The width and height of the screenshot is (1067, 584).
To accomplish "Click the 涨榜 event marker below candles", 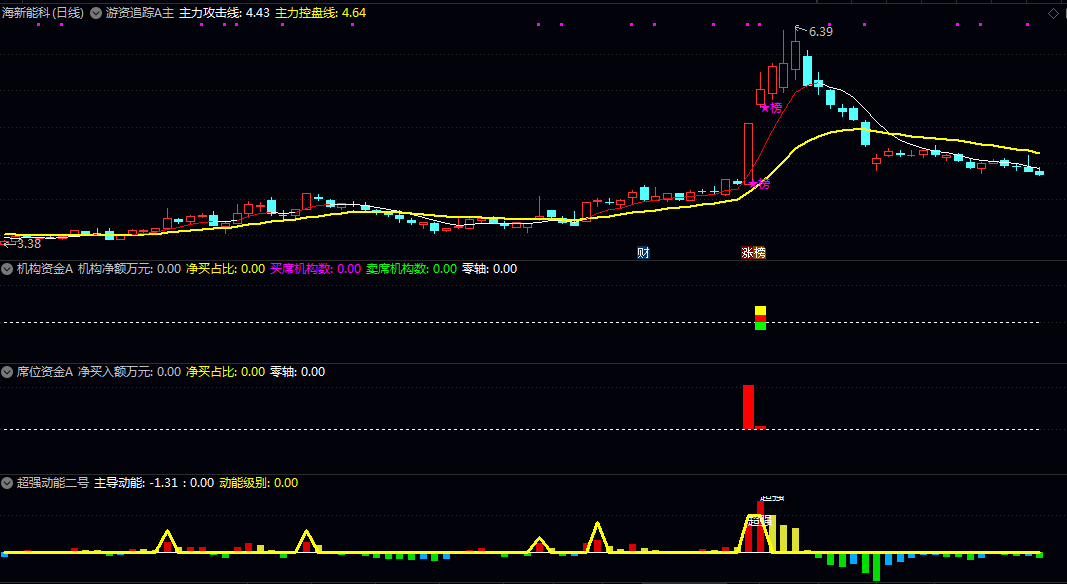I will [753, 253].
